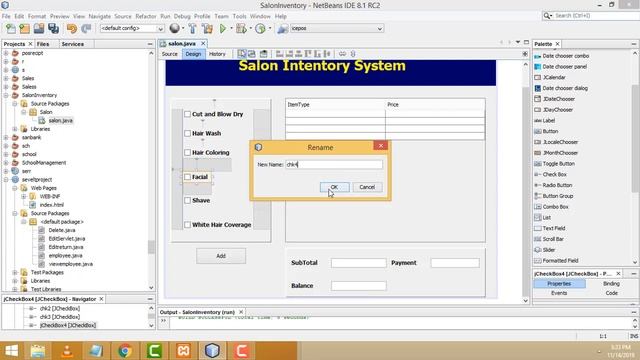The image size is (640, 360).
Task: Click the SubTotal text field
Action: pyautogui.click(x=358, y=263)
